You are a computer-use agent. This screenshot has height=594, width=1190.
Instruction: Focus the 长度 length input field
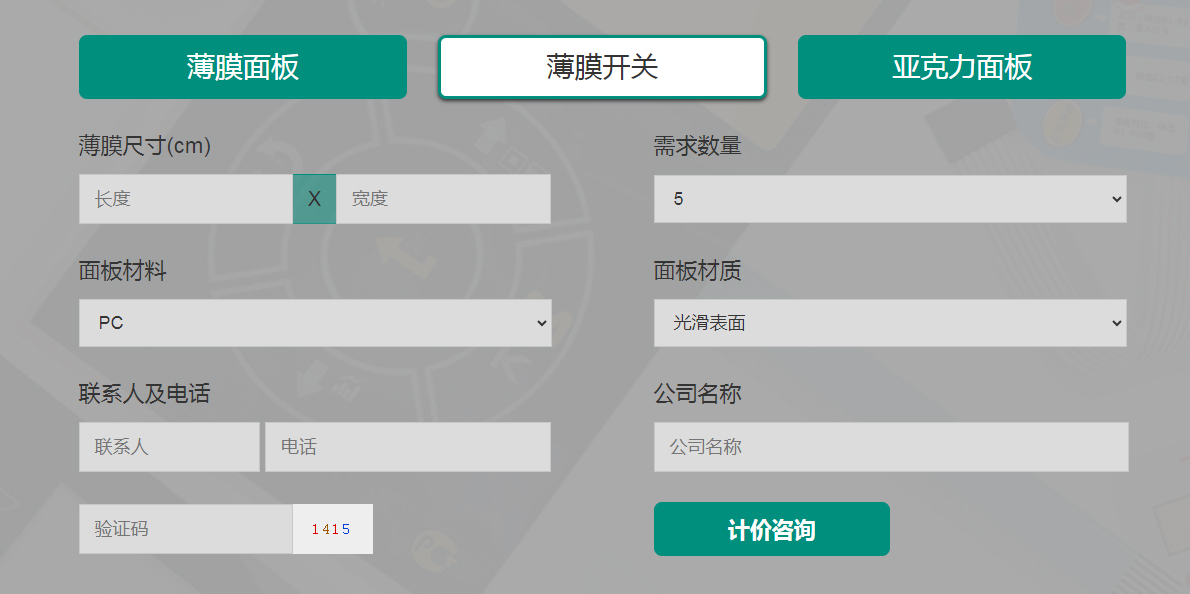coord(186,199)
